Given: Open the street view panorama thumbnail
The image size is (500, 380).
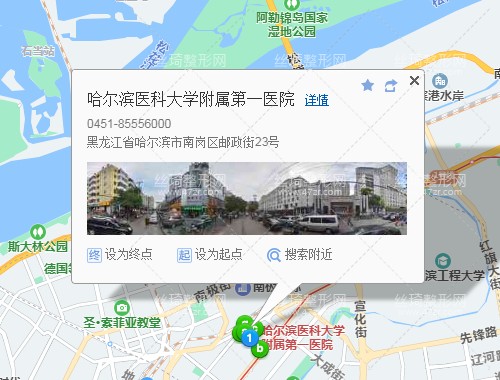Looking at the screenshot, I should 247,198.
